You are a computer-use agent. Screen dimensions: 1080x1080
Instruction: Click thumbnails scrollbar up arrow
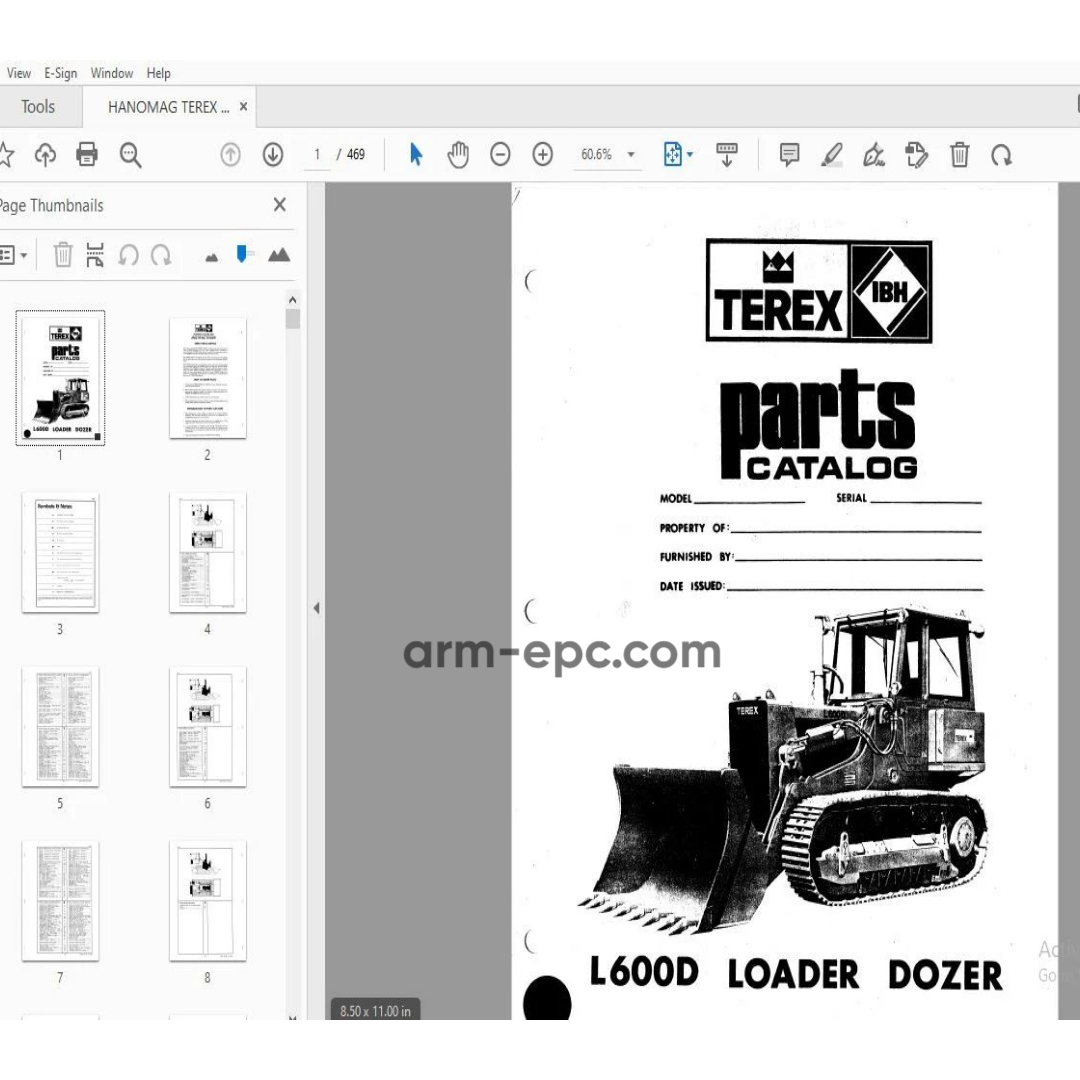click(x=293, y=300)
